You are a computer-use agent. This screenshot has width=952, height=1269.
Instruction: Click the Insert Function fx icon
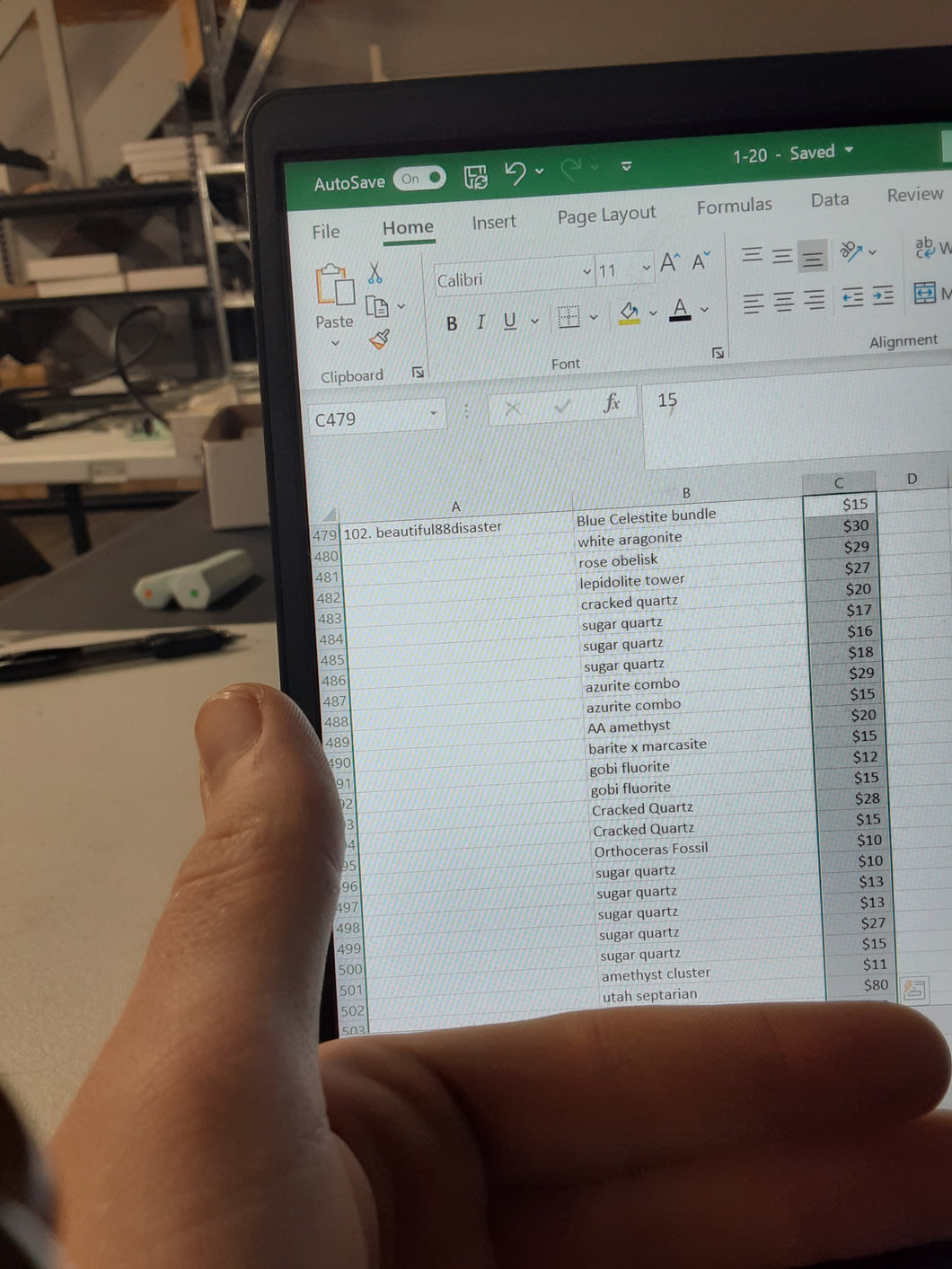coord(612,402)
